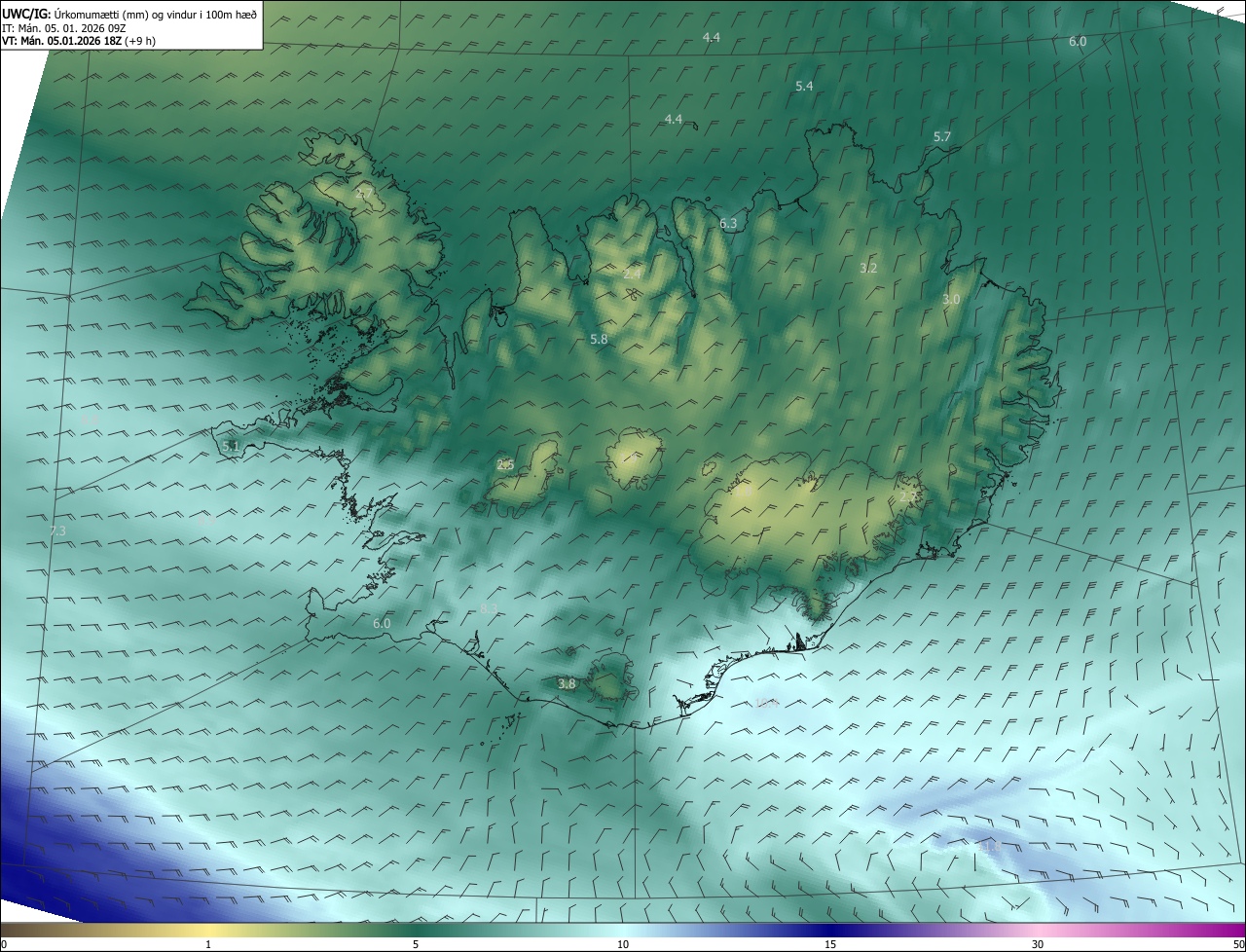This screenshot has height=952, width=1246.
Task: Click the 'Úrkomumætti (mm) og vindur' title line
Action: click(x=129, y=14)
